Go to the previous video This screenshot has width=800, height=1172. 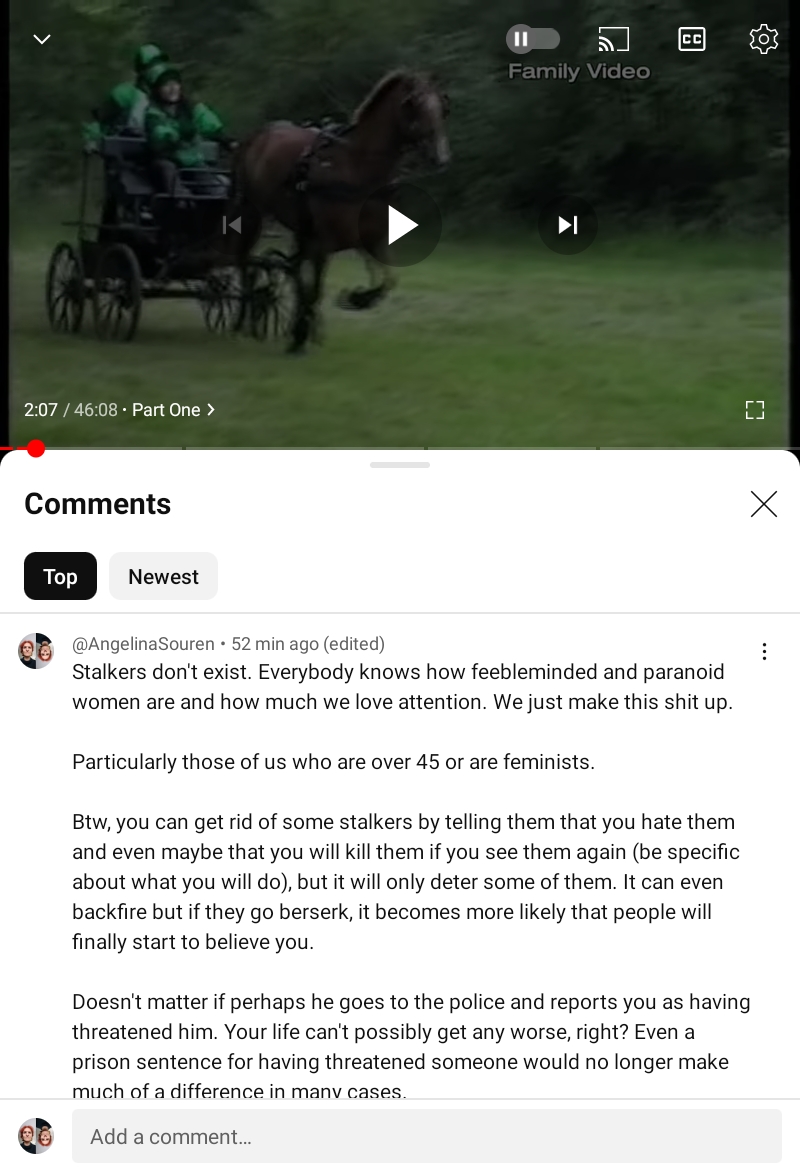pyautogui.click(x=232, y=225)
